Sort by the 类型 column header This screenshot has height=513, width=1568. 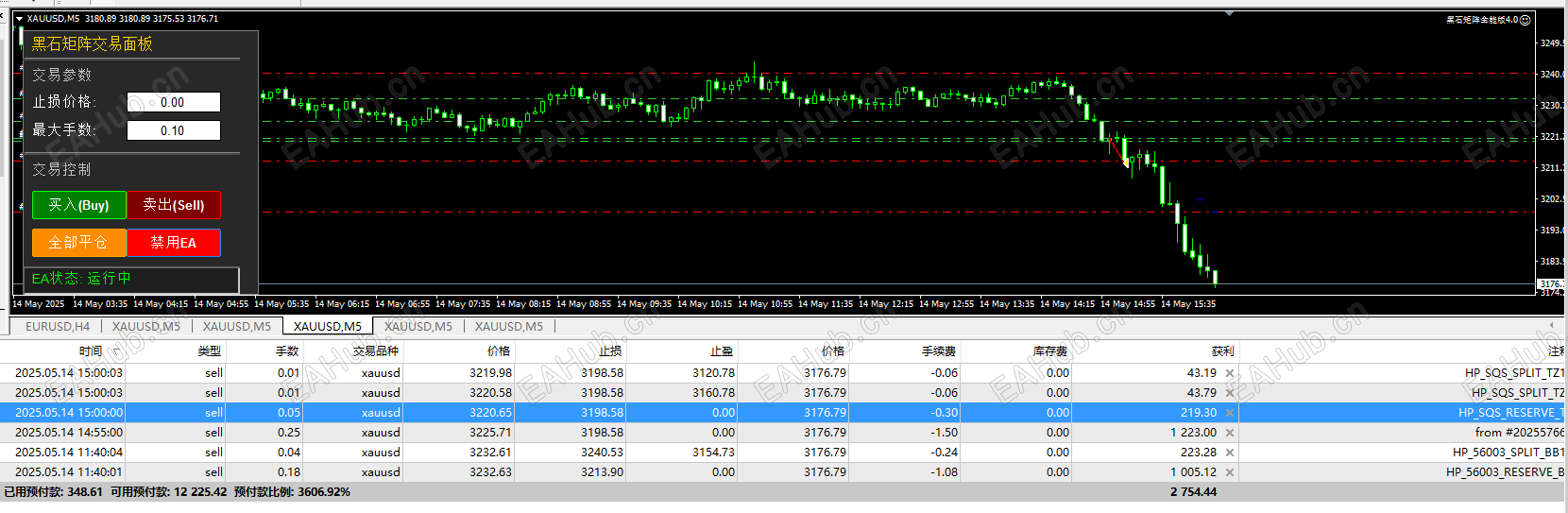pos(210,351)
